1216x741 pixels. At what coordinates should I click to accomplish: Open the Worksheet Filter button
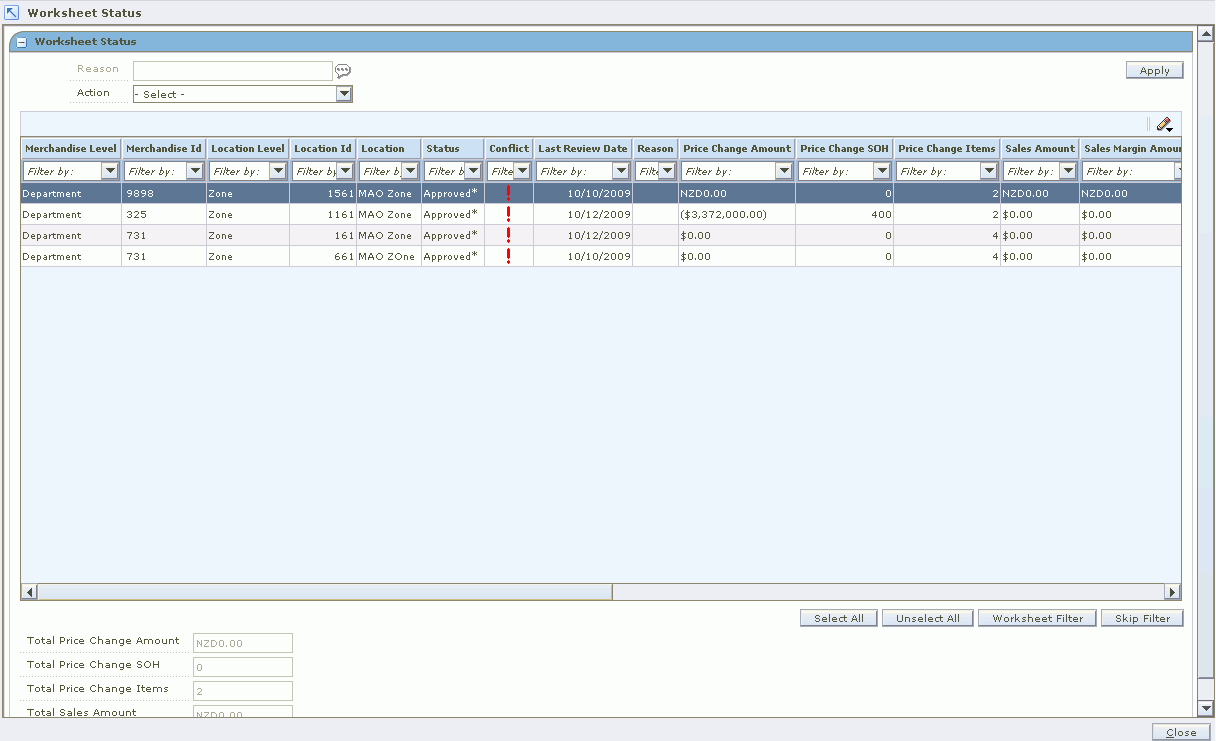coord(1038,618)
